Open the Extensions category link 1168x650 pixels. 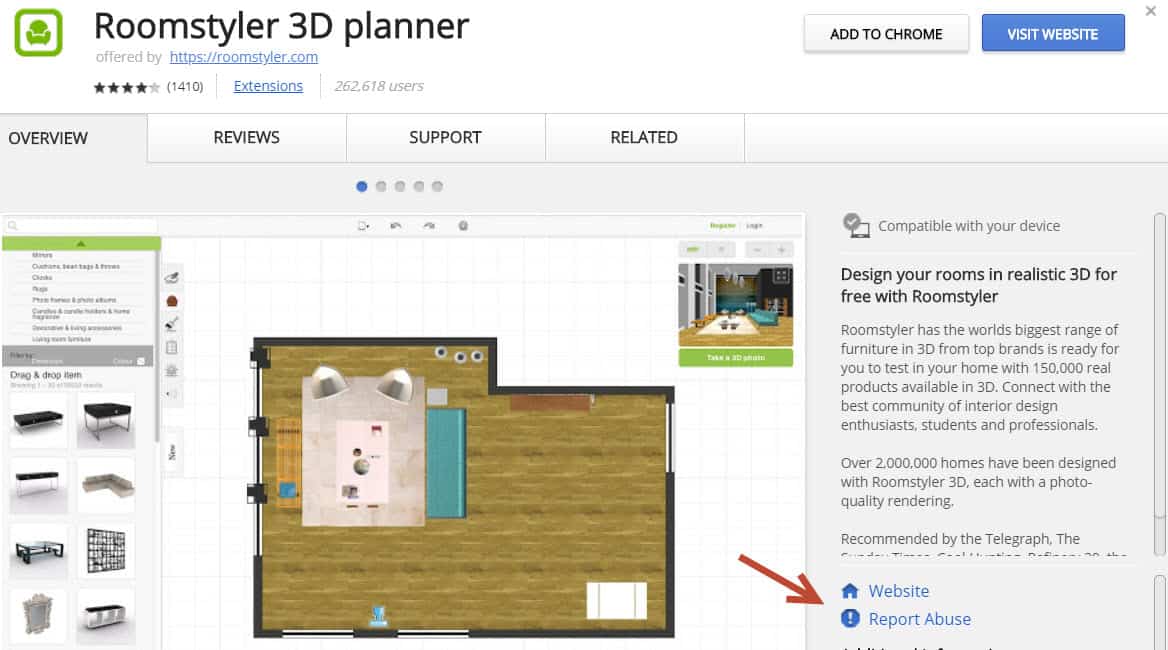click(x=268, y=86)
